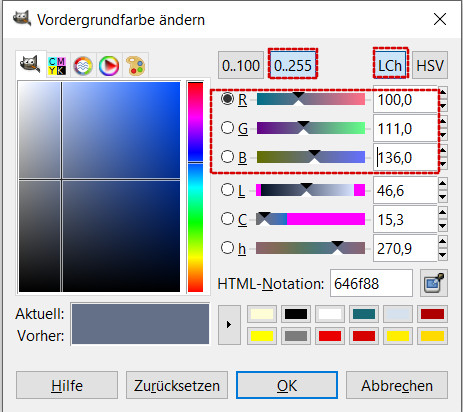Switch color model to LCh
The height and width of the screenshot is (412, 463).
390,65
